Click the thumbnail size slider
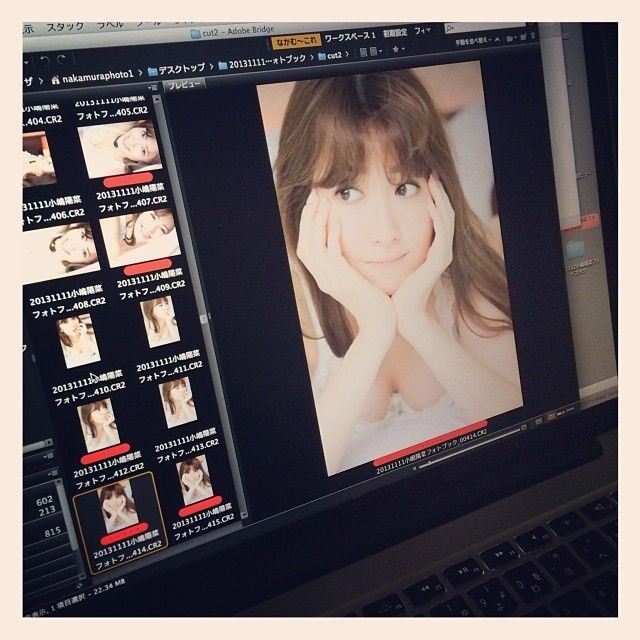Image resolution: width=640 pixels, height=640 pixels. (x=470, y=447)
